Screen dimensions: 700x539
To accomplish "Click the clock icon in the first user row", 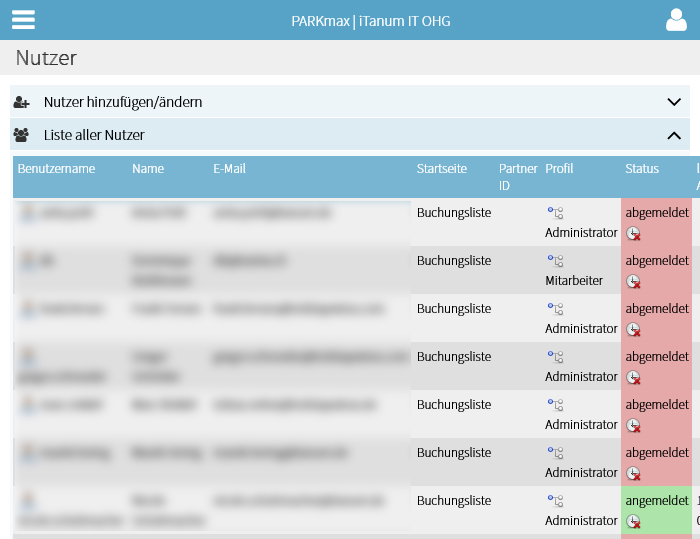I will [633, 233].
